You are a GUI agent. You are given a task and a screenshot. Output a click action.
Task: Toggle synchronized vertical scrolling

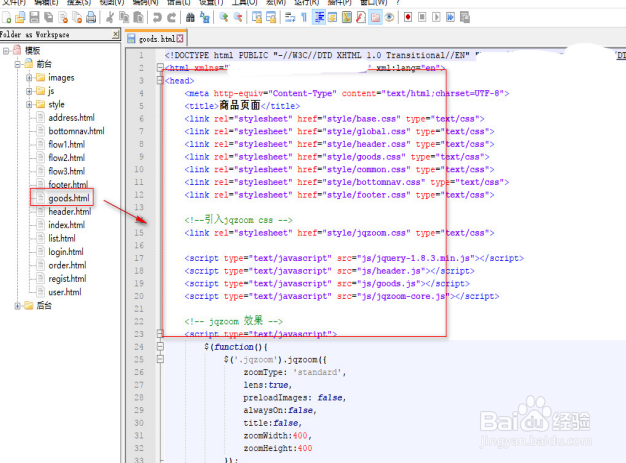tap(257, 18)
